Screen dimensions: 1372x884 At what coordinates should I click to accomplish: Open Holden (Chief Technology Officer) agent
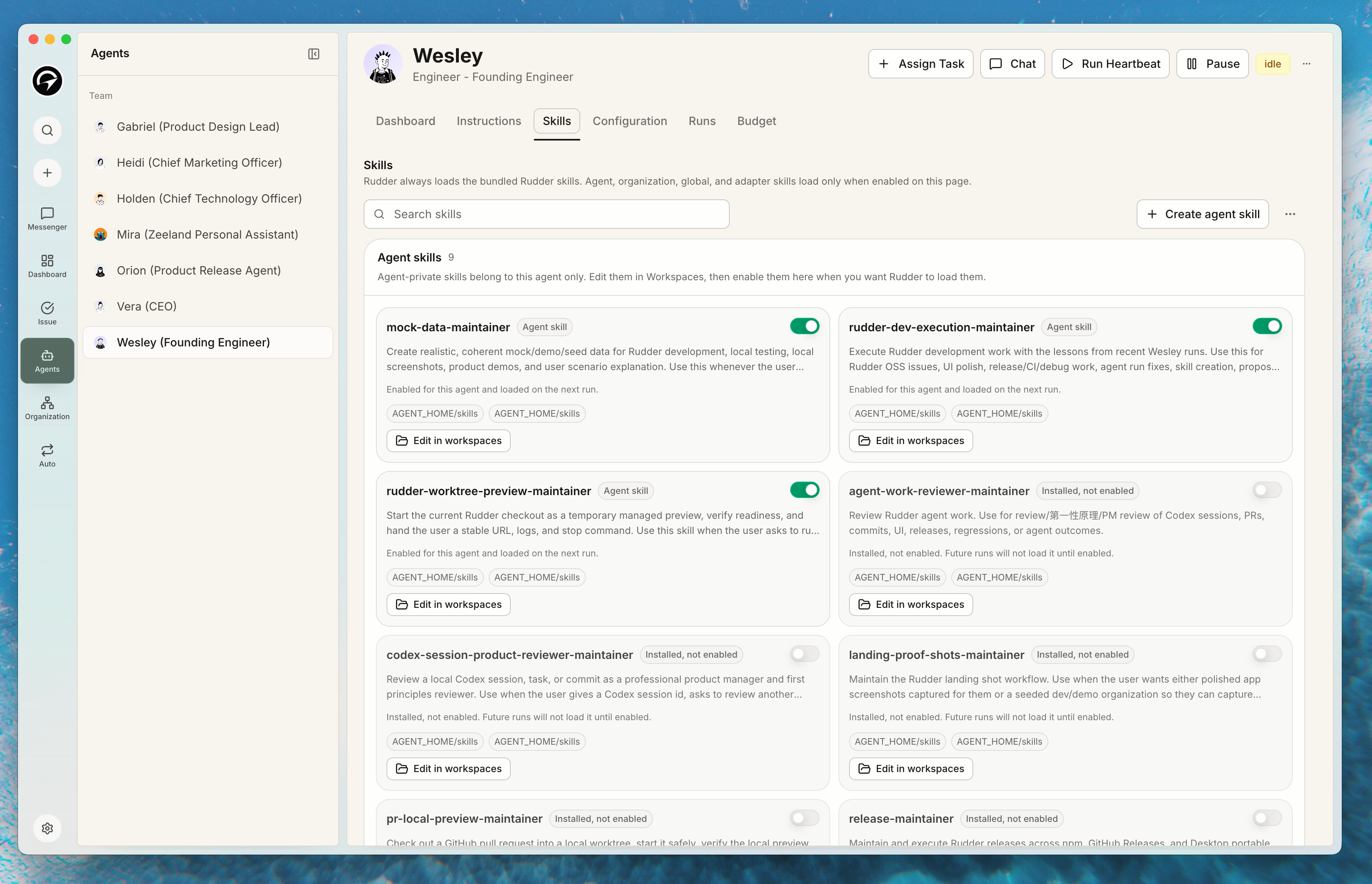[x=208, y=199]
